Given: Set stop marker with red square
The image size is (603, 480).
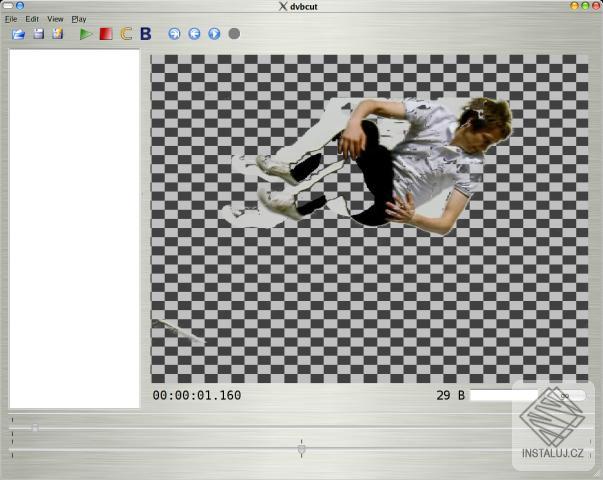Looking at the screenshot, I should 106,34.
